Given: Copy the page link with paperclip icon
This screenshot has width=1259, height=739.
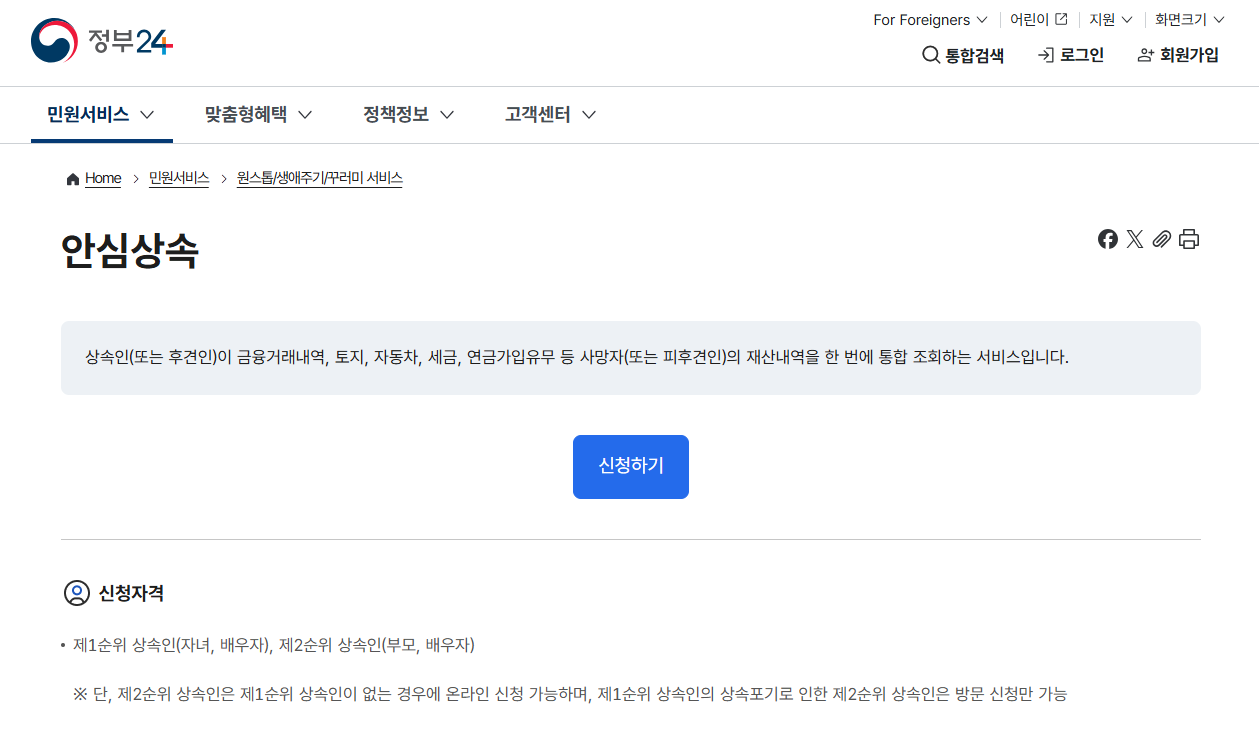Looking at the screenshot, I should coord(1161,239).
